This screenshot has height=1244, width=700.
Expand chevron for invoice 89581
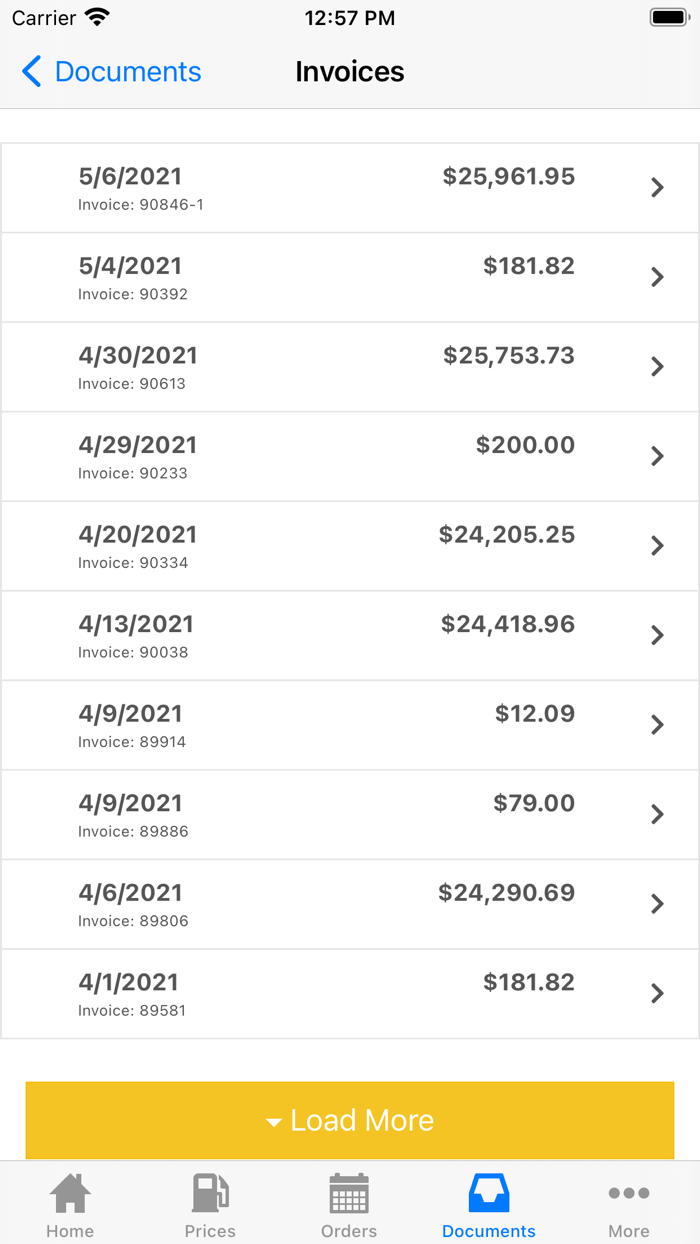point(657,993)
